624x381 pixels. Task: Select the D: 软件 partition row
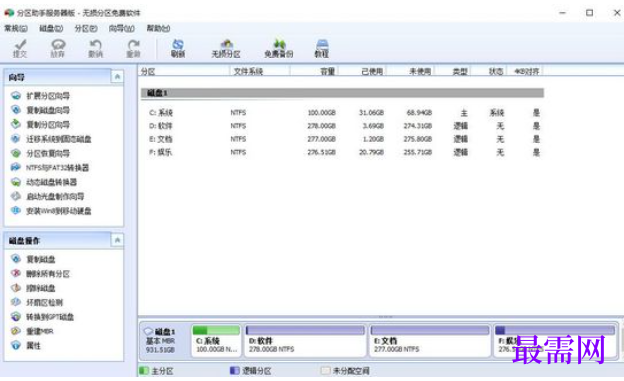tap(342, 126)
